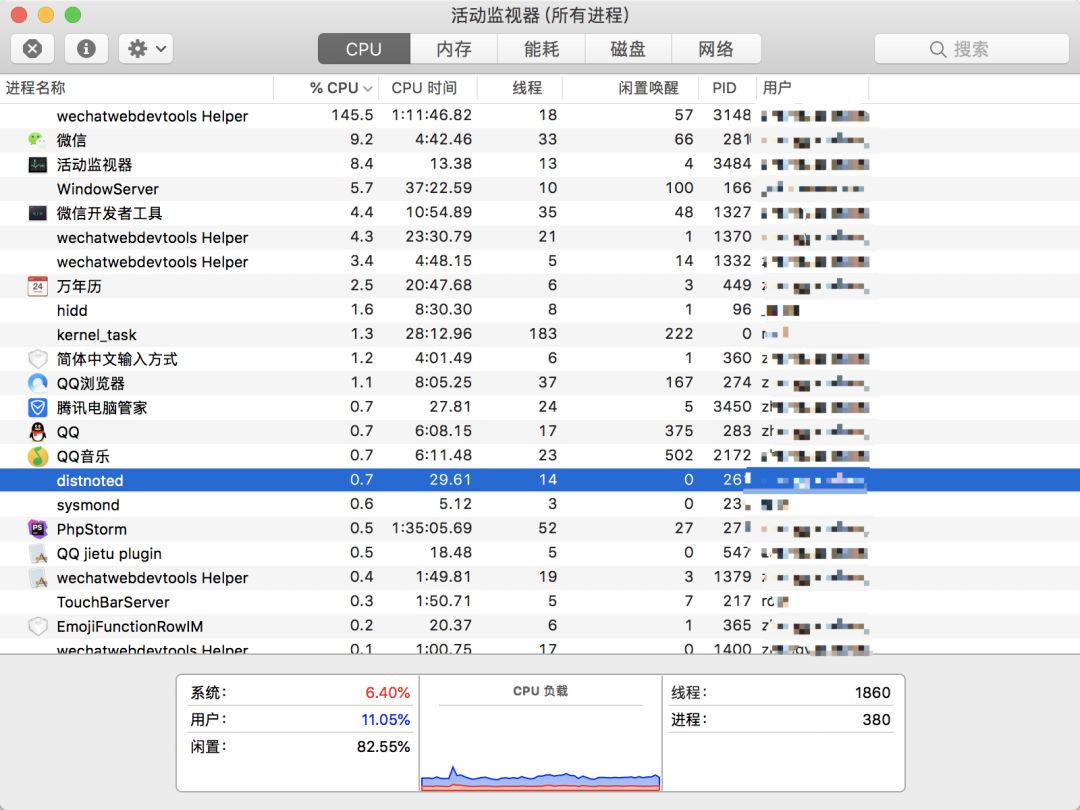Select the 腾讯电脑管家 process name
The image size is (1080, 810).
(x=102, y=408)
